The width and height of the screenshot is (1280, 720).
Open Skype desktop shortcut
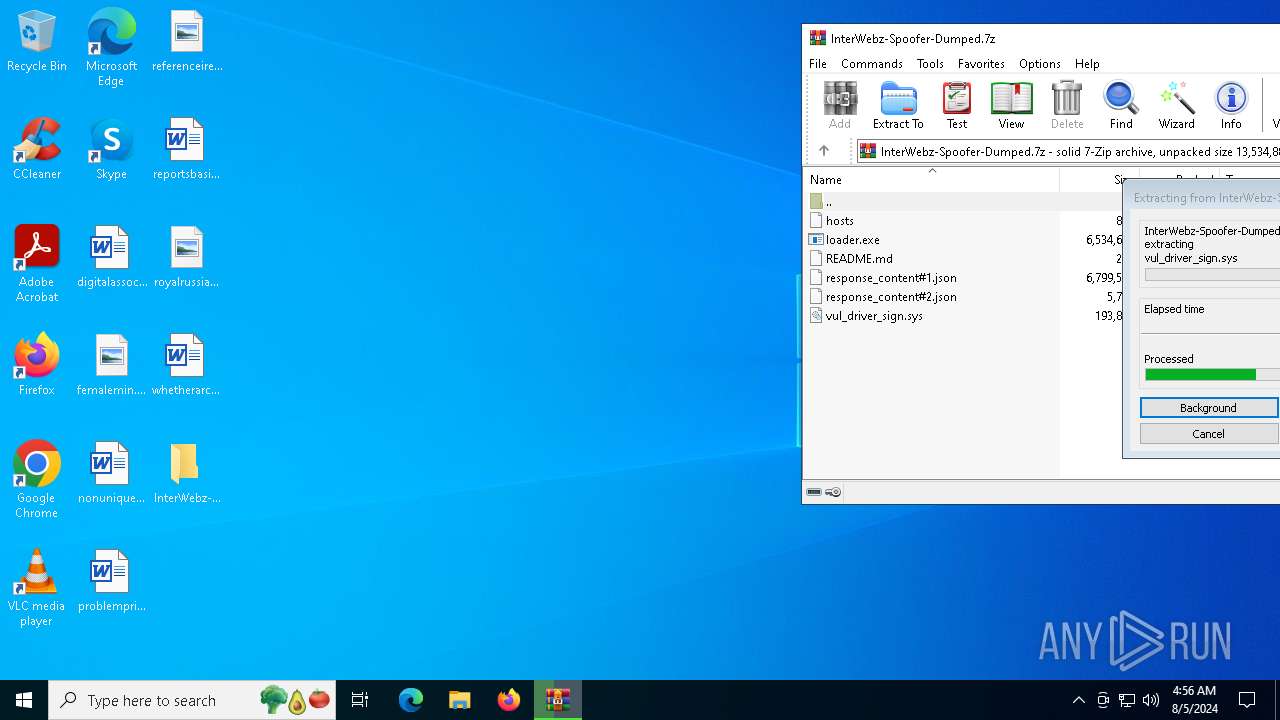coord(111,149)
